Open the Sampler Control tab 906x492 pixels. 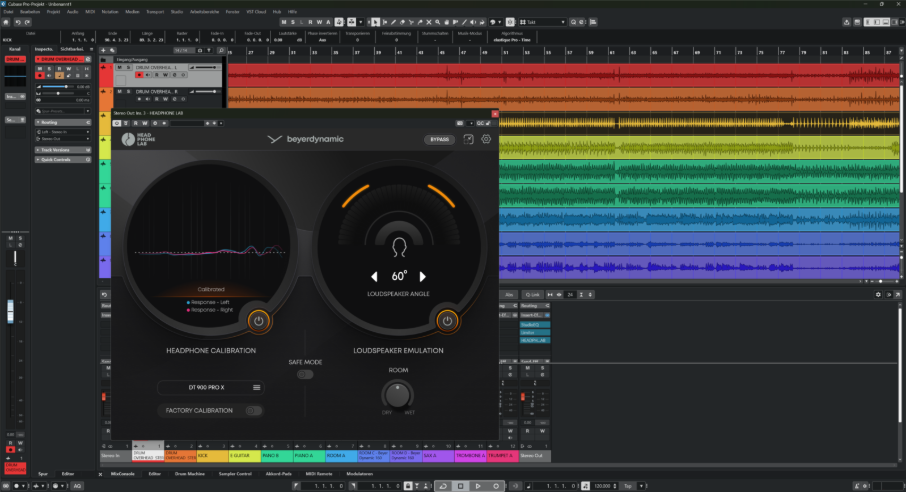point(235,474)
